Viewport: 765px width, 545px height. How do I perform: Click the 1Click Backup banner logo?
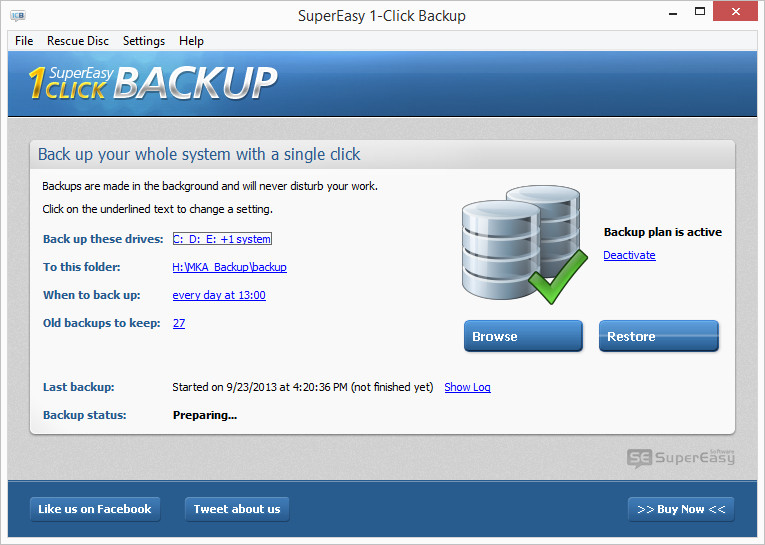[x=153, y=83]
